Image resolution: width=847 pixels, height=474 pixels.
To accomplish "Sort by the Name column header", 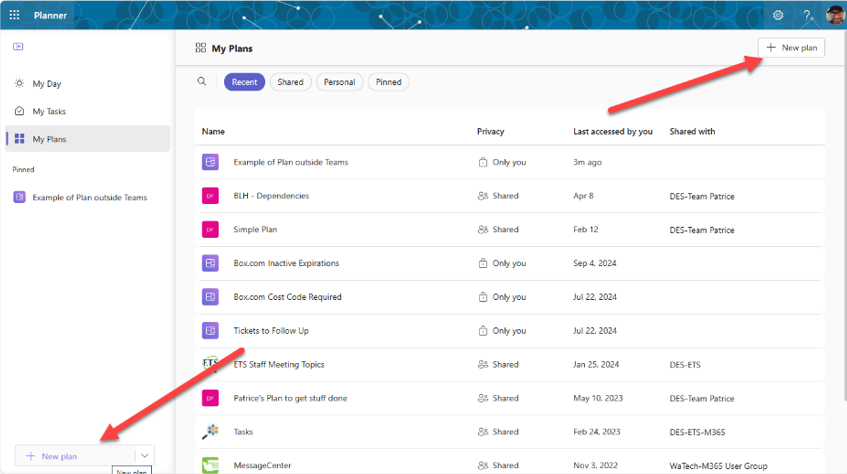I will click(x=213, y=131).
